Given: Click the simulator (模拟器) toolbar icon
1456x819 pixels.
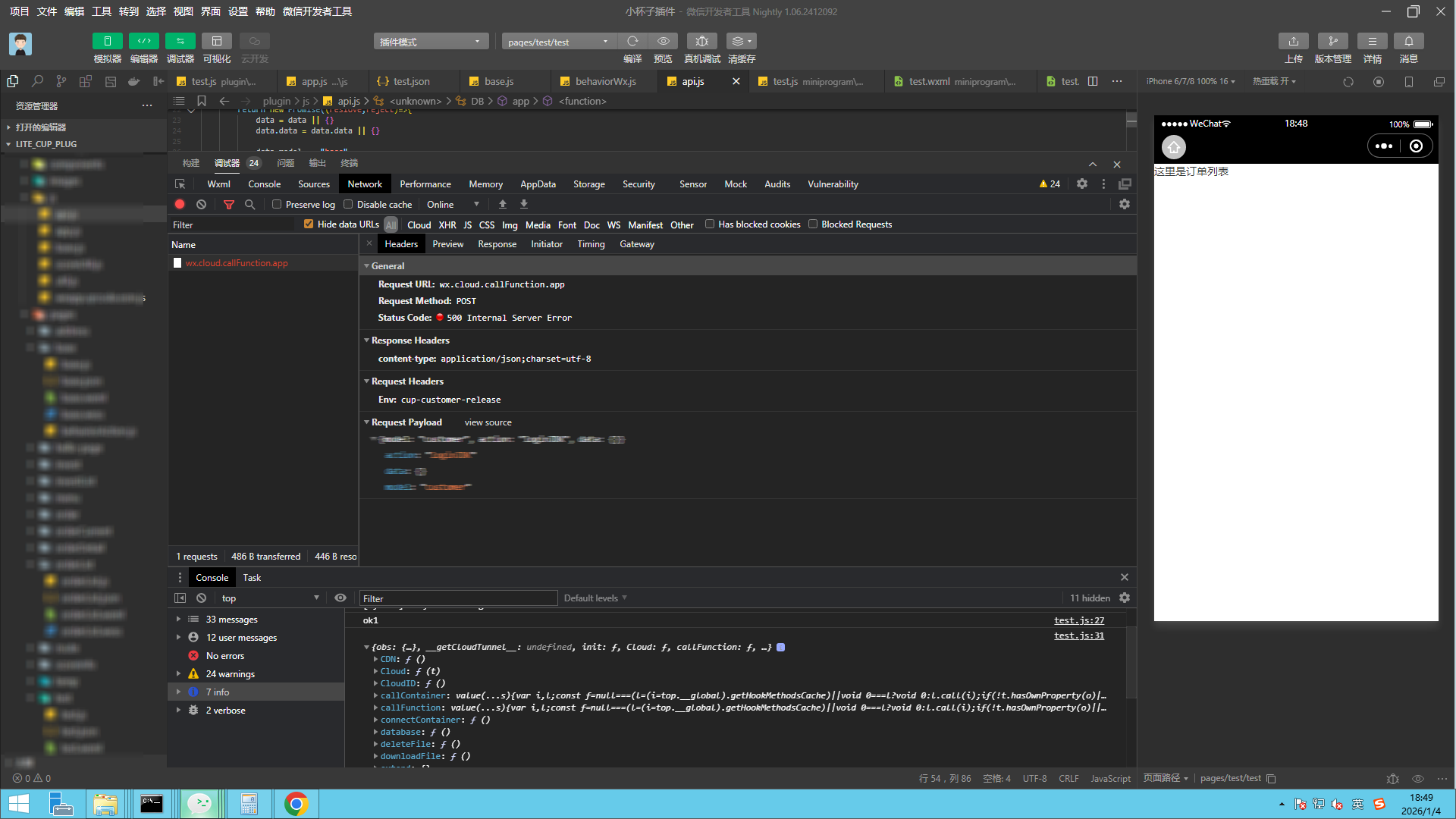Looking at the screenshot, I should tap(107, 41).
